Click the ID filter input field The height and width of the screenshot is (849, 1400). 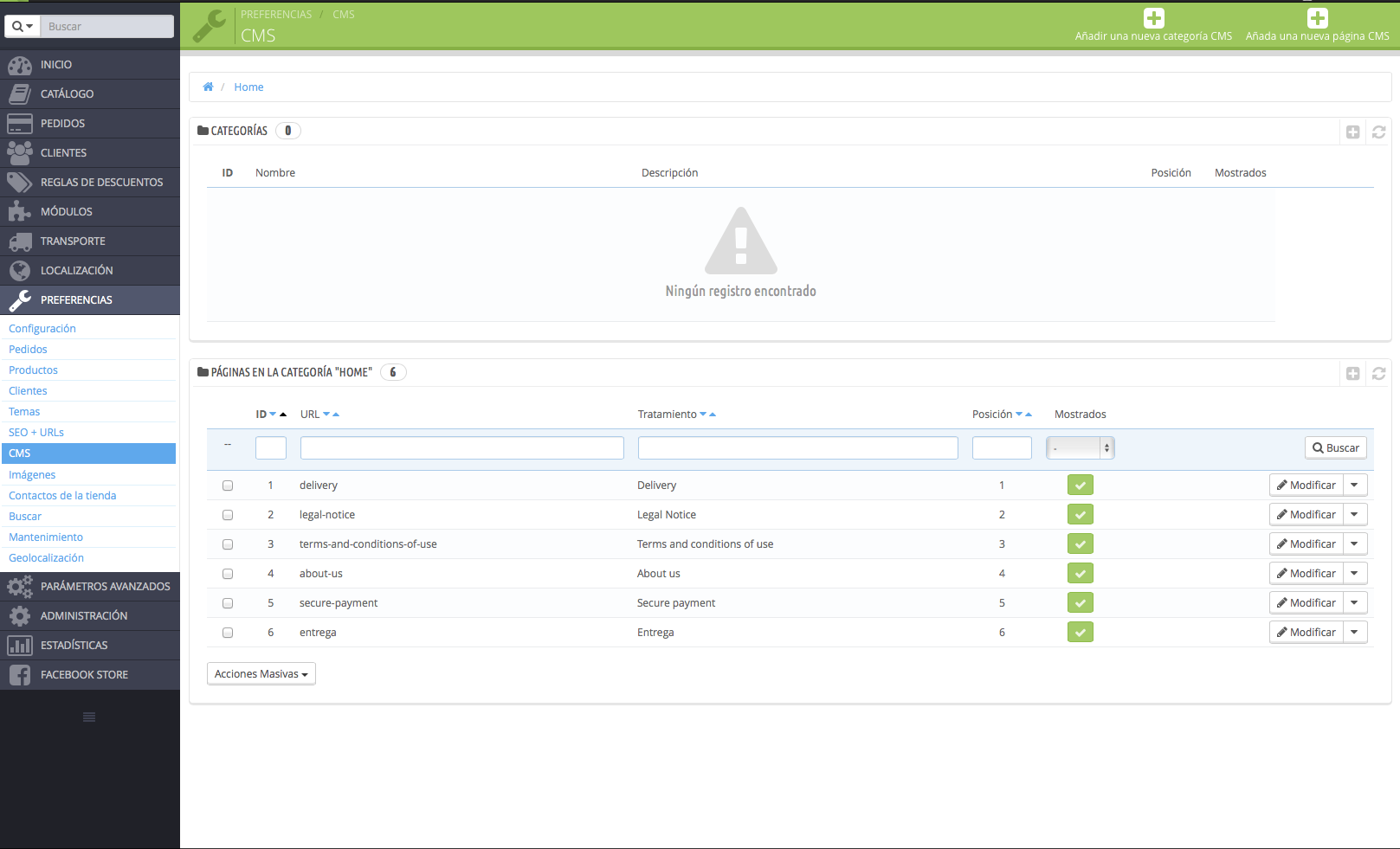[271, 448]
